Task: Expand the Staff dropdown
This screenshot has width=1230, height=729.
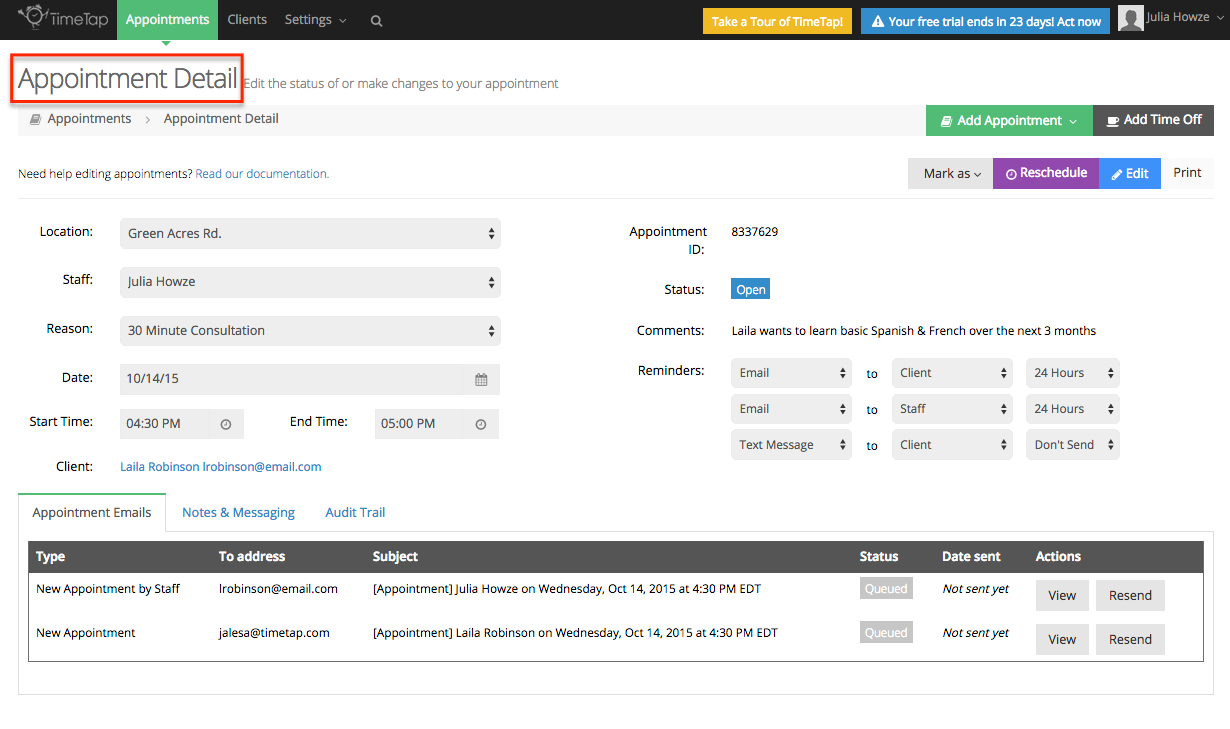Action: pos(310,282)
